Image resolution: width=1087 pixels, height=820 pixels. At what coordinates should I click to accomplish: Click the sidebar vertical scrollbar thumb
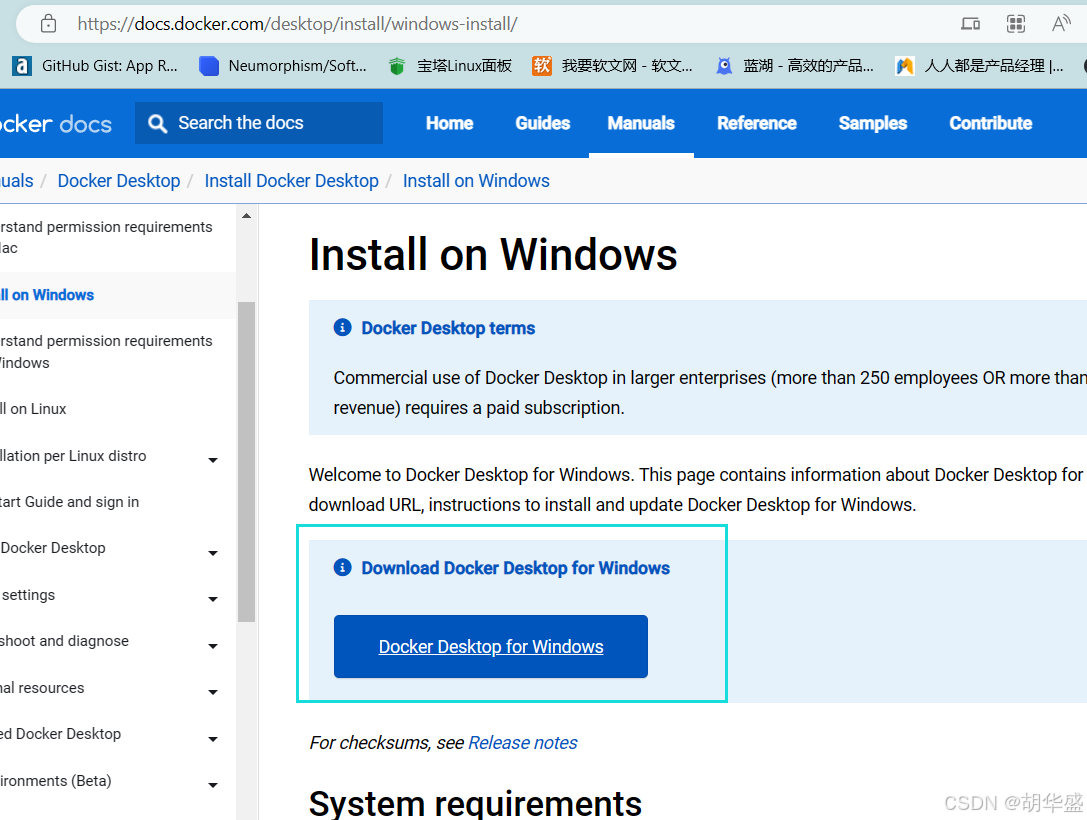click(246, 460)
